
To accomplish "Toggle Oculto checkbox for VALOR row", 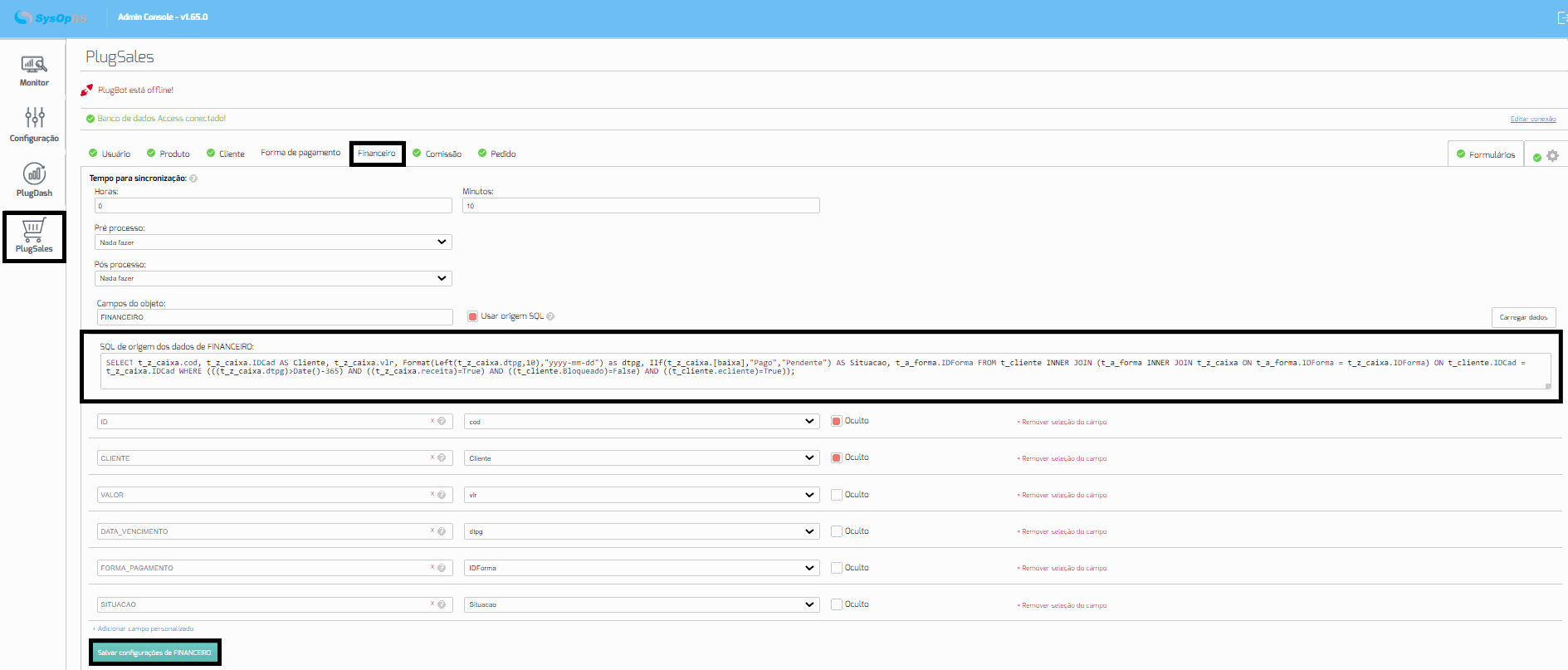I will (837, 495).
